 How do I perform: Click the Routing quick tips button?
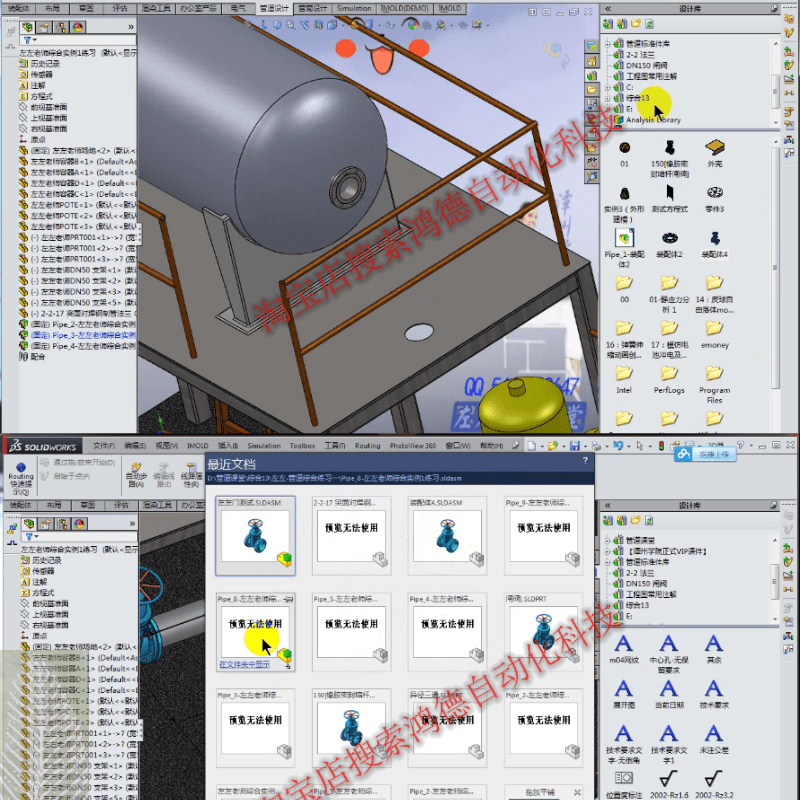click(x=21, y=477)
